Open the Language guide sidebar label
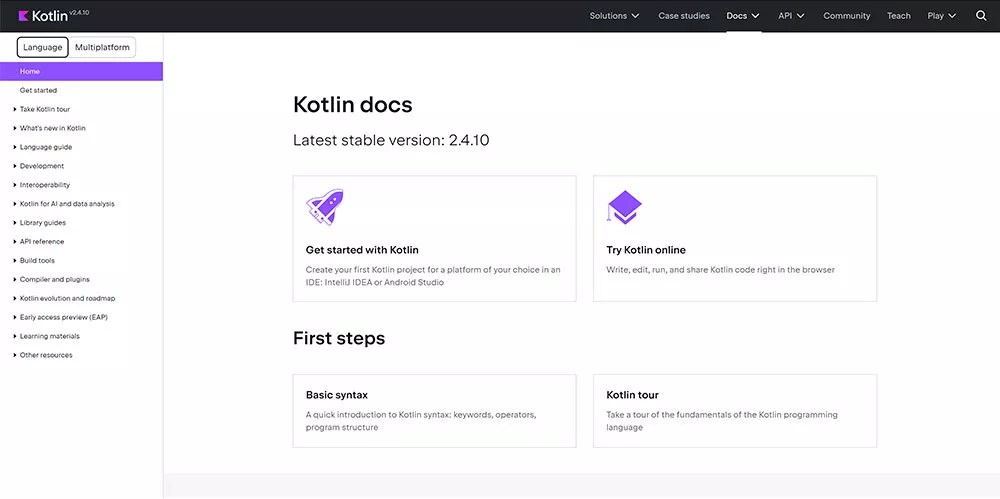This screenshot has width=1000, height=499. 46,147
